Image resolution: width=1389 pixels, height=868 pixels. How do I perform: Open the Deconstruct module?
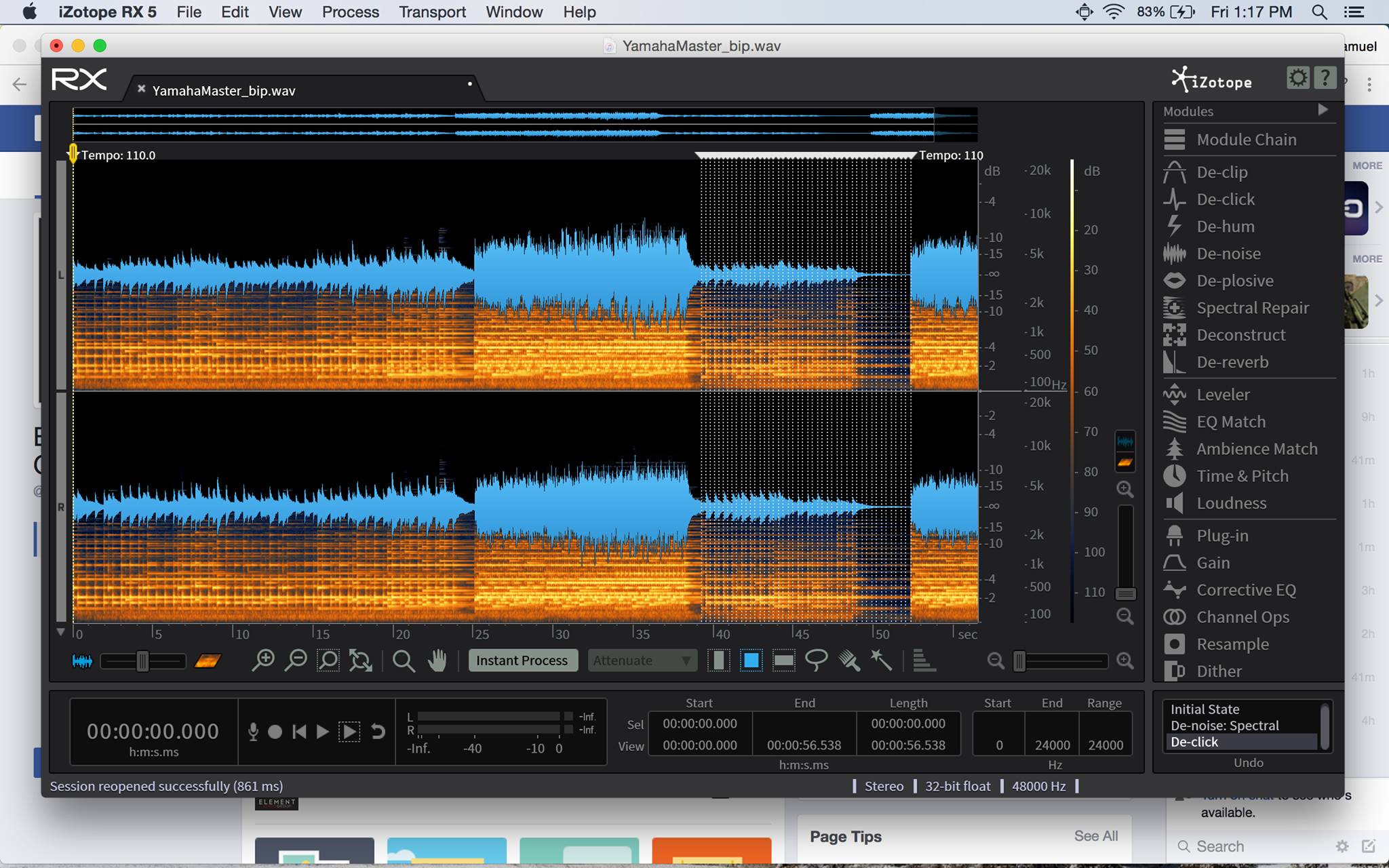click(x=1240, y=335)
